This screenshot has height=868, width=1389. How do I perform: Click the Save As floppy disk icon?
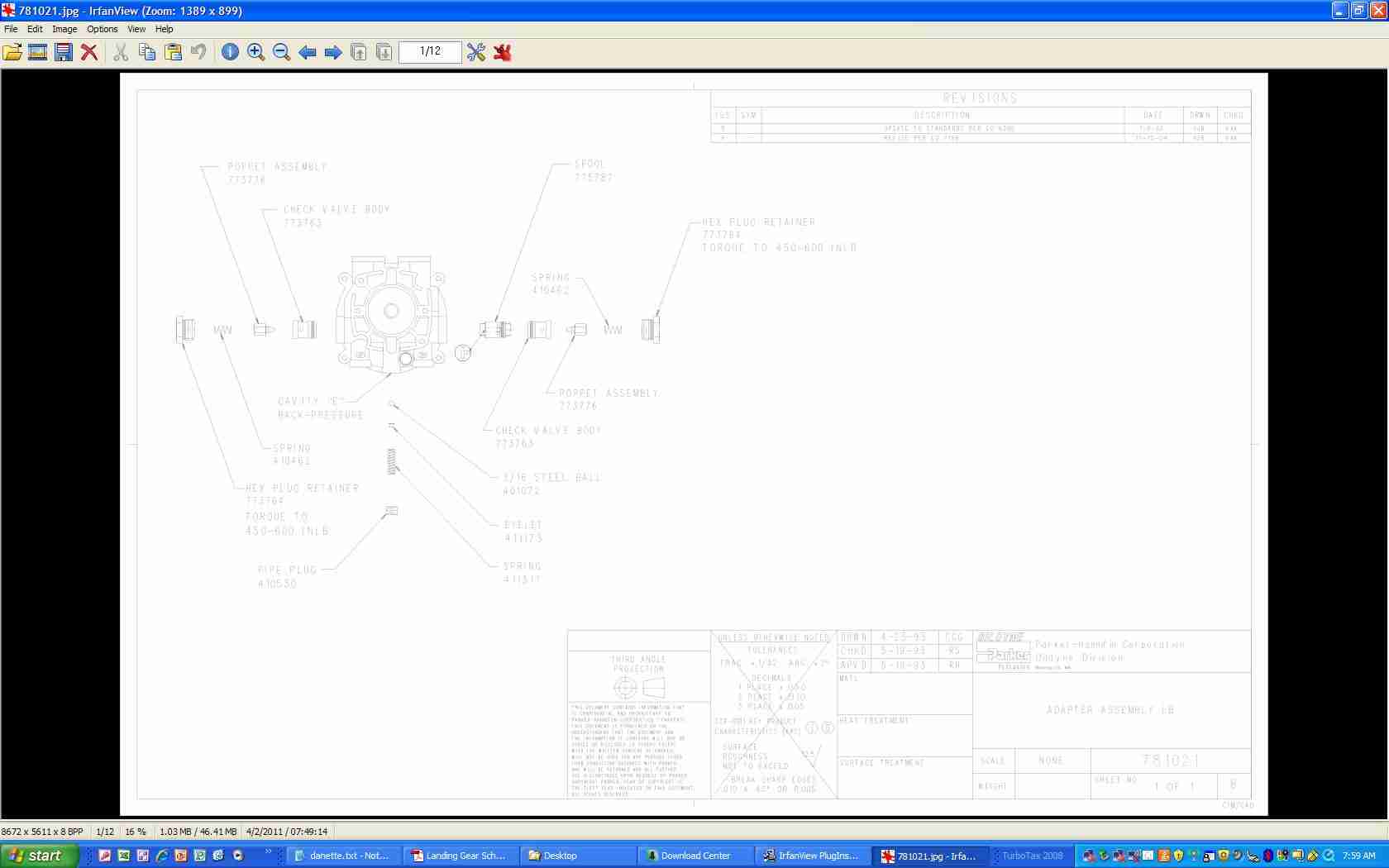click(x=63, y=52)
